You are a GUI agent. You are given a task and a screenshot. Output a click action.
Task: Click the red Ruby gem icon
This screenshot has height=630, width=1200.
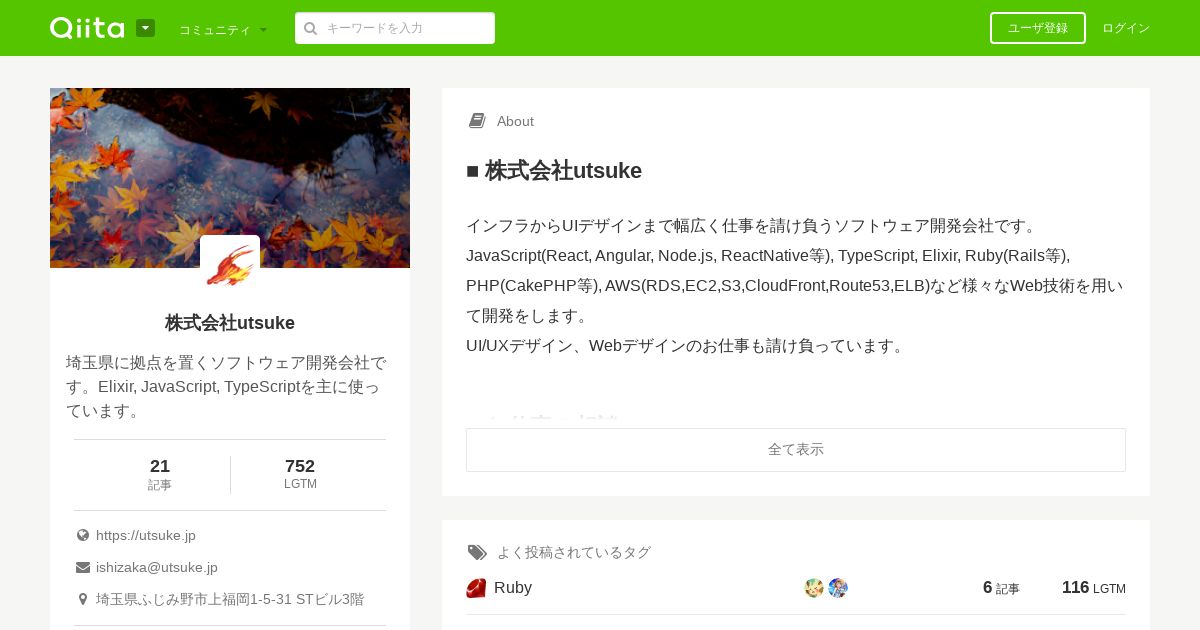tap(476, 588)
